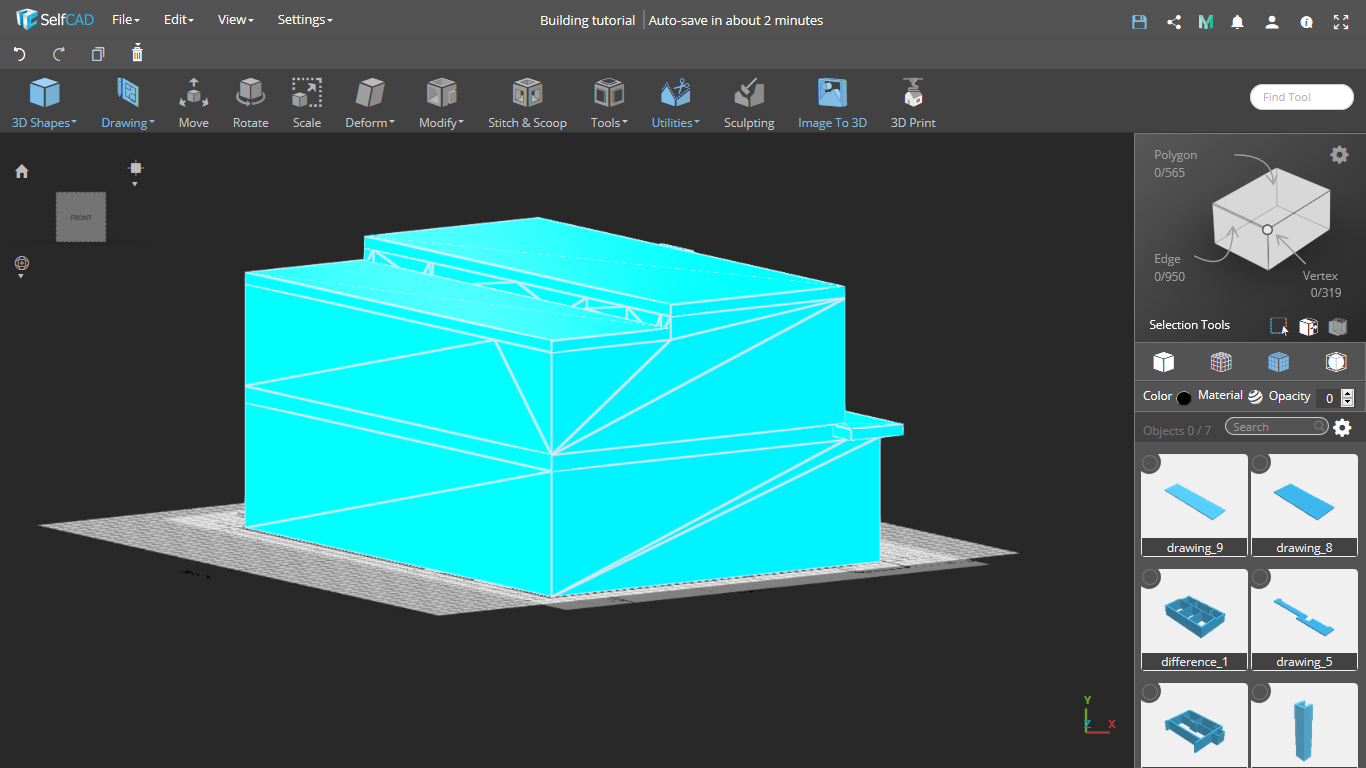Select the Move tool
The width and height of the screenshot is (1366, 768).
tap(194, 104)
